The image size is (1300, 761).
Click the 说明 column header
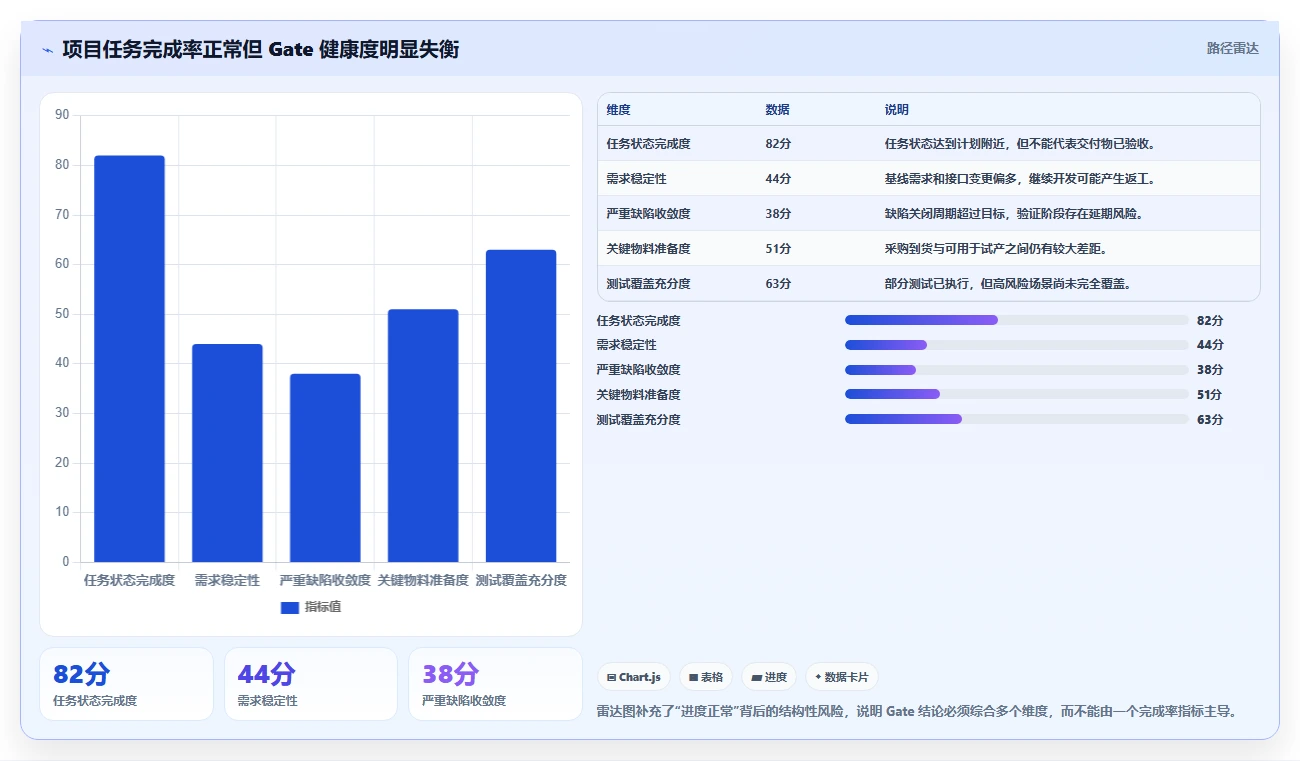pyautogui.click(x=896, y=110)
